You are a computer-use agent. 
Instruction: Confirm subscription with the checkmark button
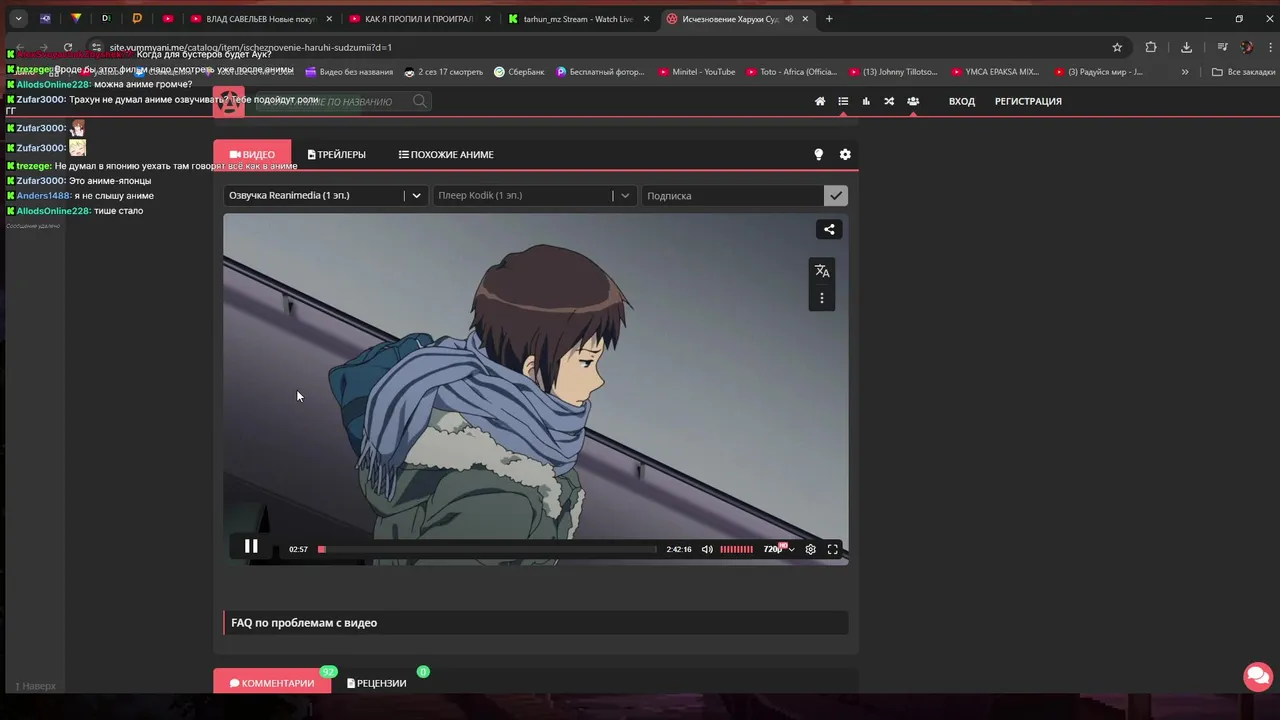pyautogui.click(x=836, y=196)
